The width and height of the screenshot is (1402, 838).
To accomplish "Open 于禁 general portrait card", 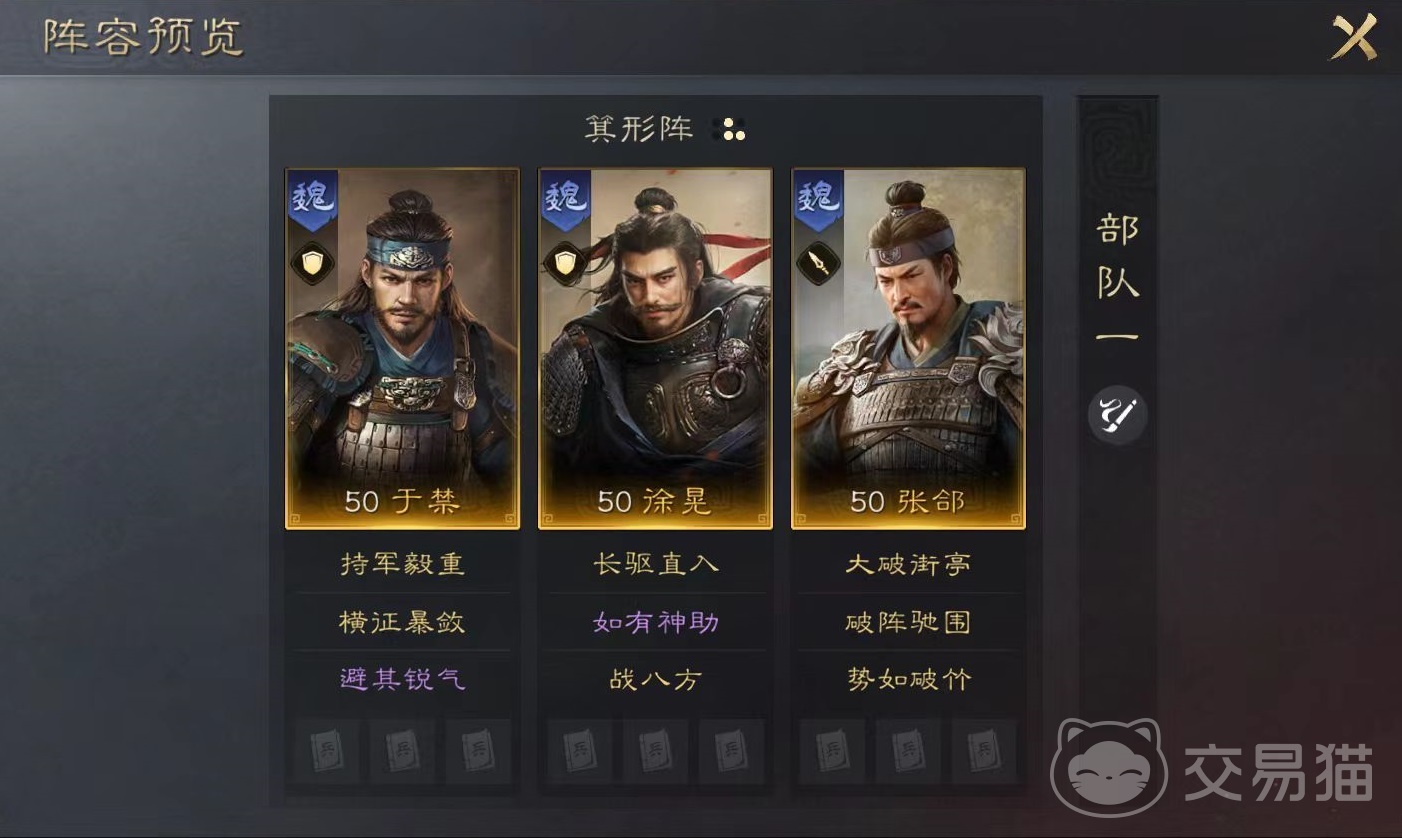I will point(402,348).
